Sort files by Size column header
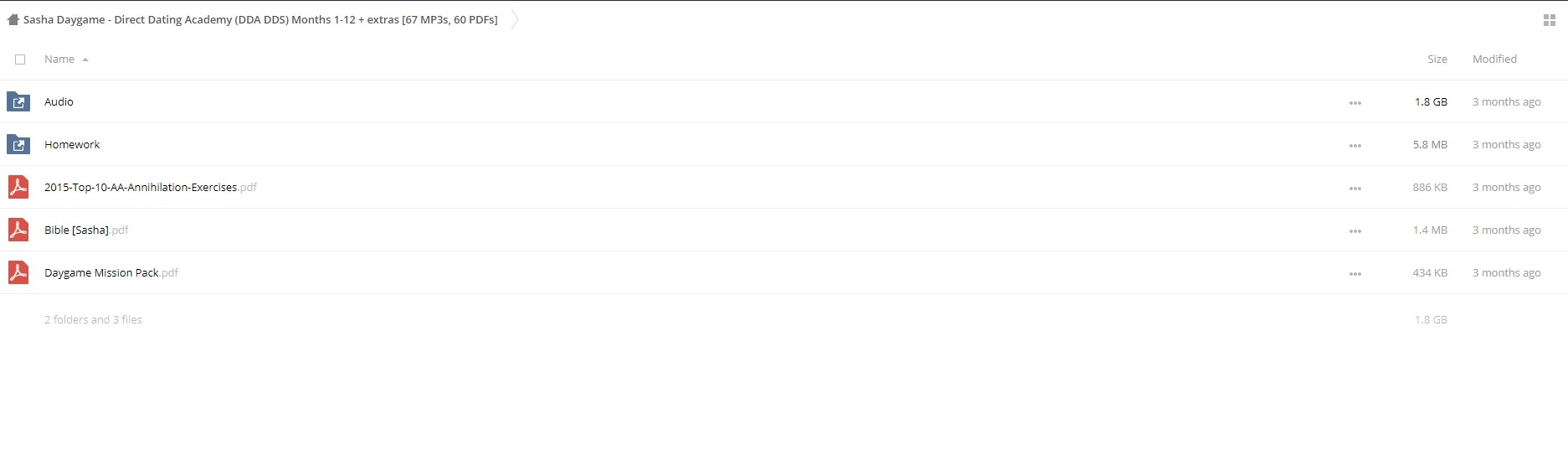The width and height of the screenshot is (1568, 476). (x=1437, y=59)
